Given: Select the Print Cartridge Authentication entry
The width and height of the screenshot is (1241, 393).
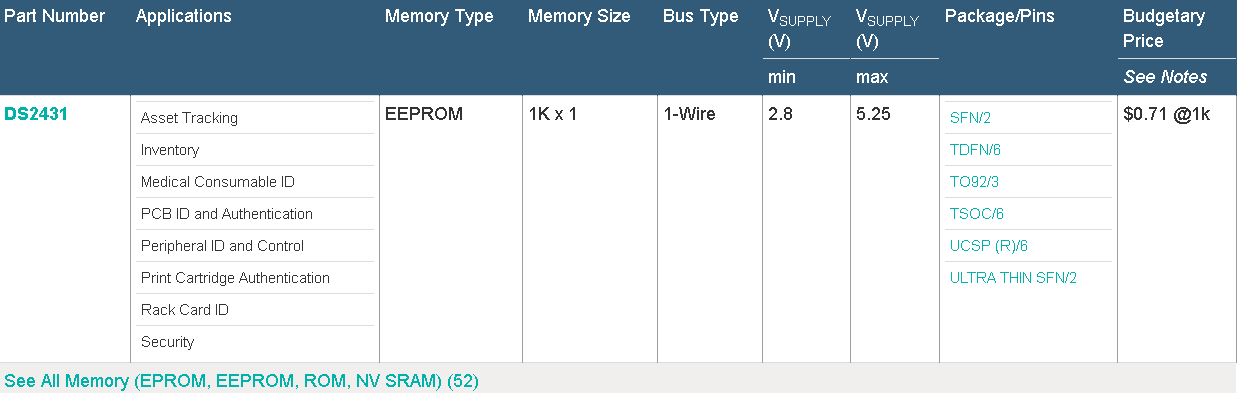Looking at the screenshot, I should tap(235, 278).
